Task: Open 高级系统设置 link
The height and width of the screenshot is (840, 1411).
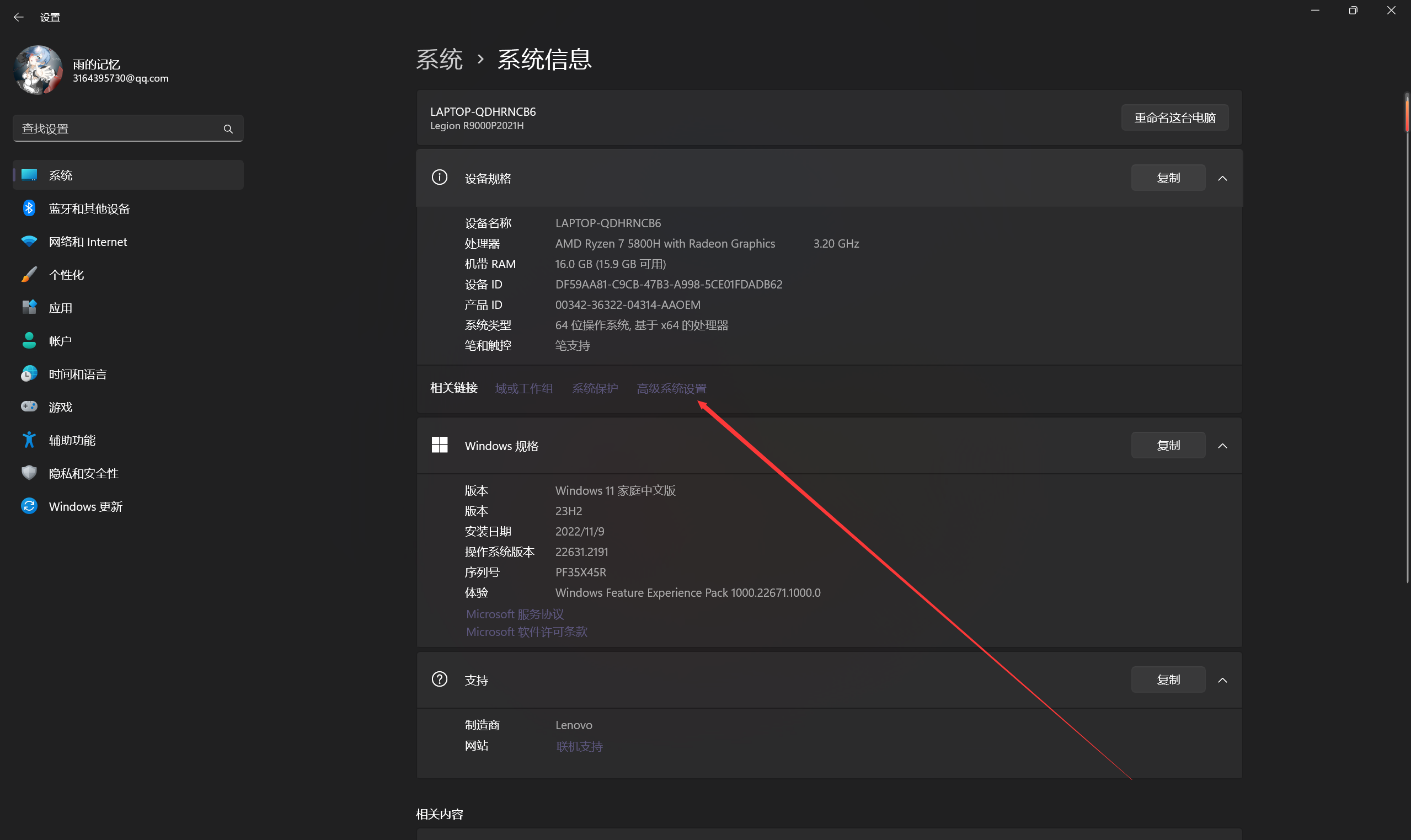Action: [671, 388]
